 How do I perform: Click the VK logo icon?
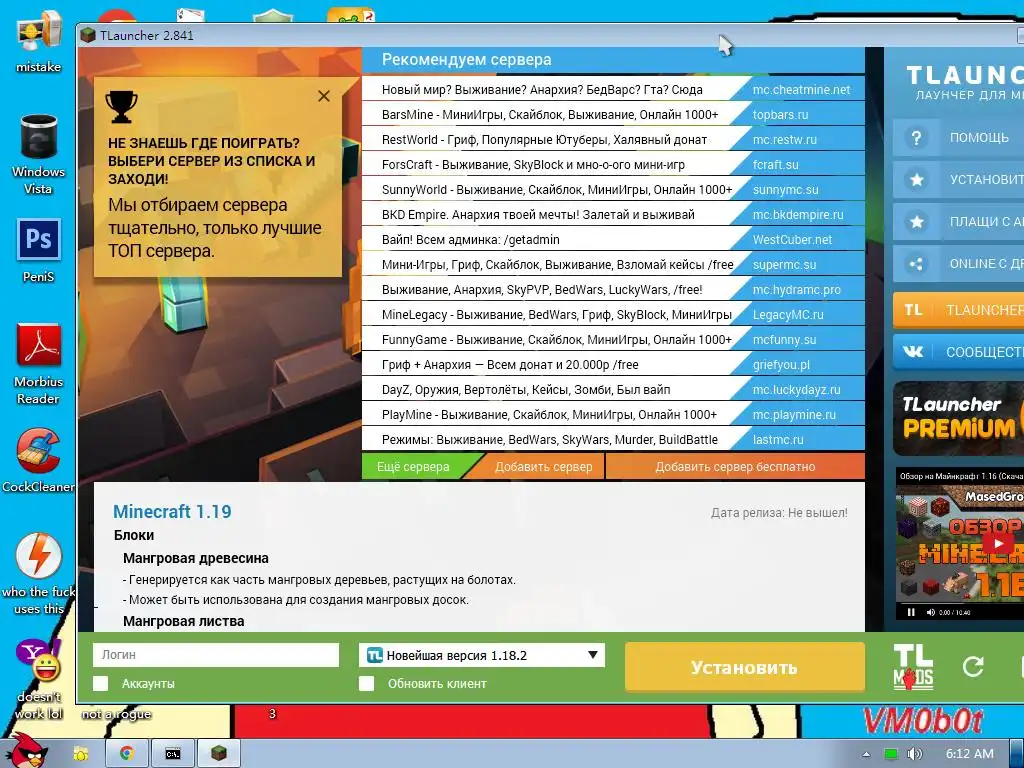click(x=913, y=352)
